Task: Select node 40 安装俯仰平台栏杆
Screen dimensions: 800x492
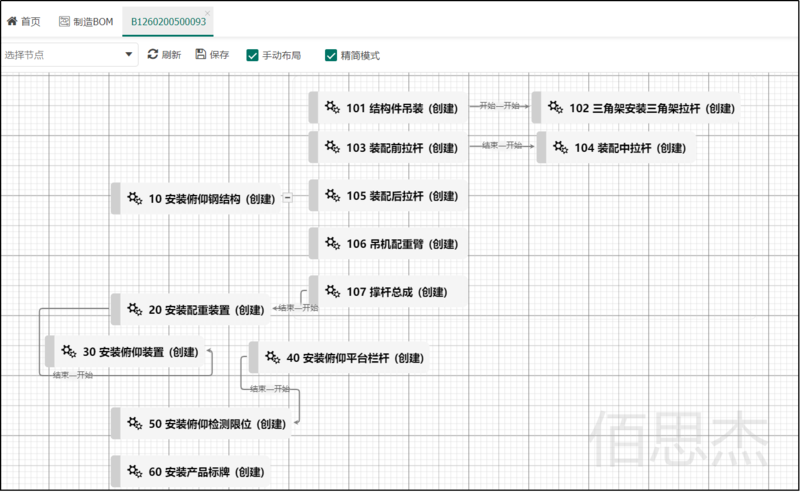Action: (x=339, y=358)
